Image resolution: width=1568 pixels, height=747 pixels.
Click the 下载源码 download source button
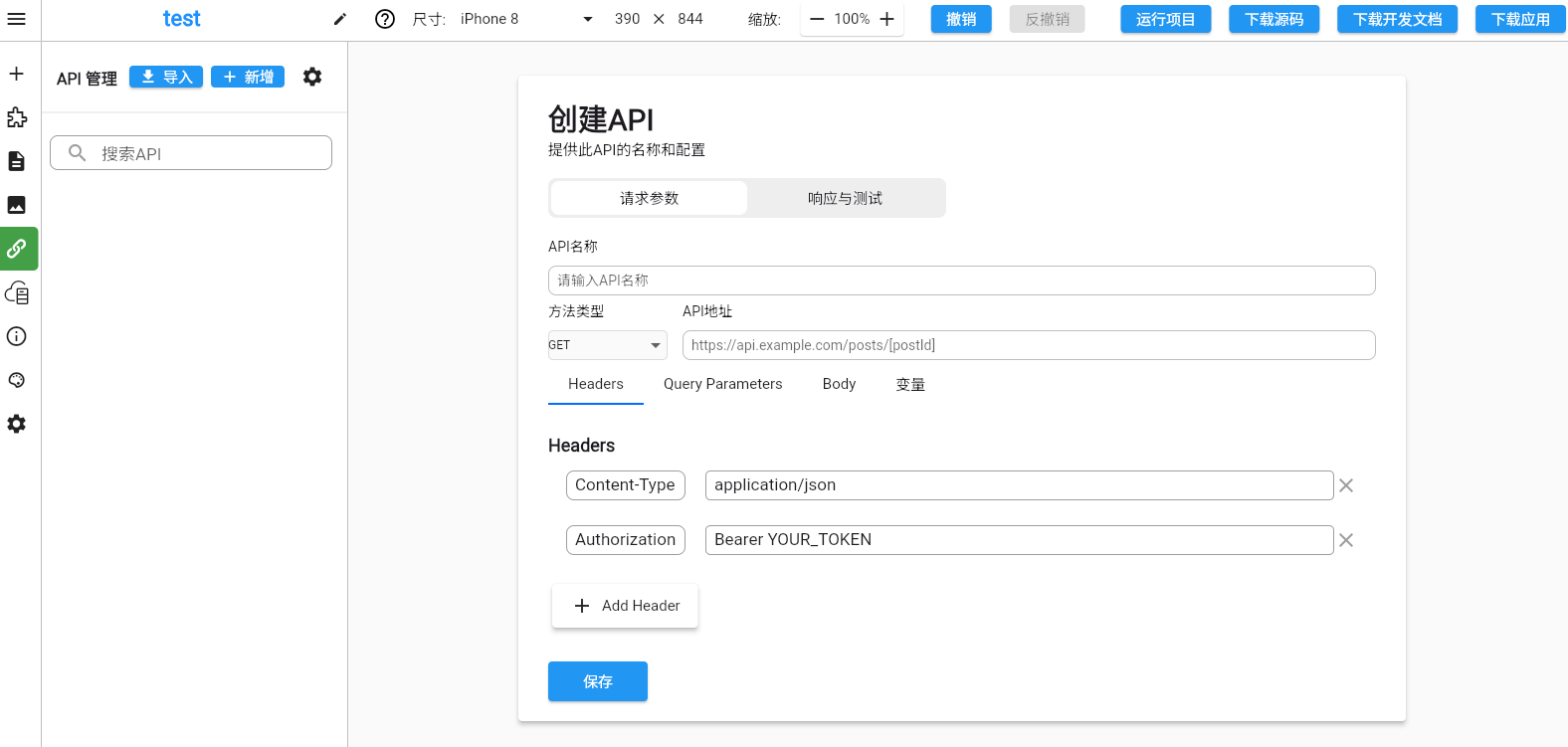1274,19
